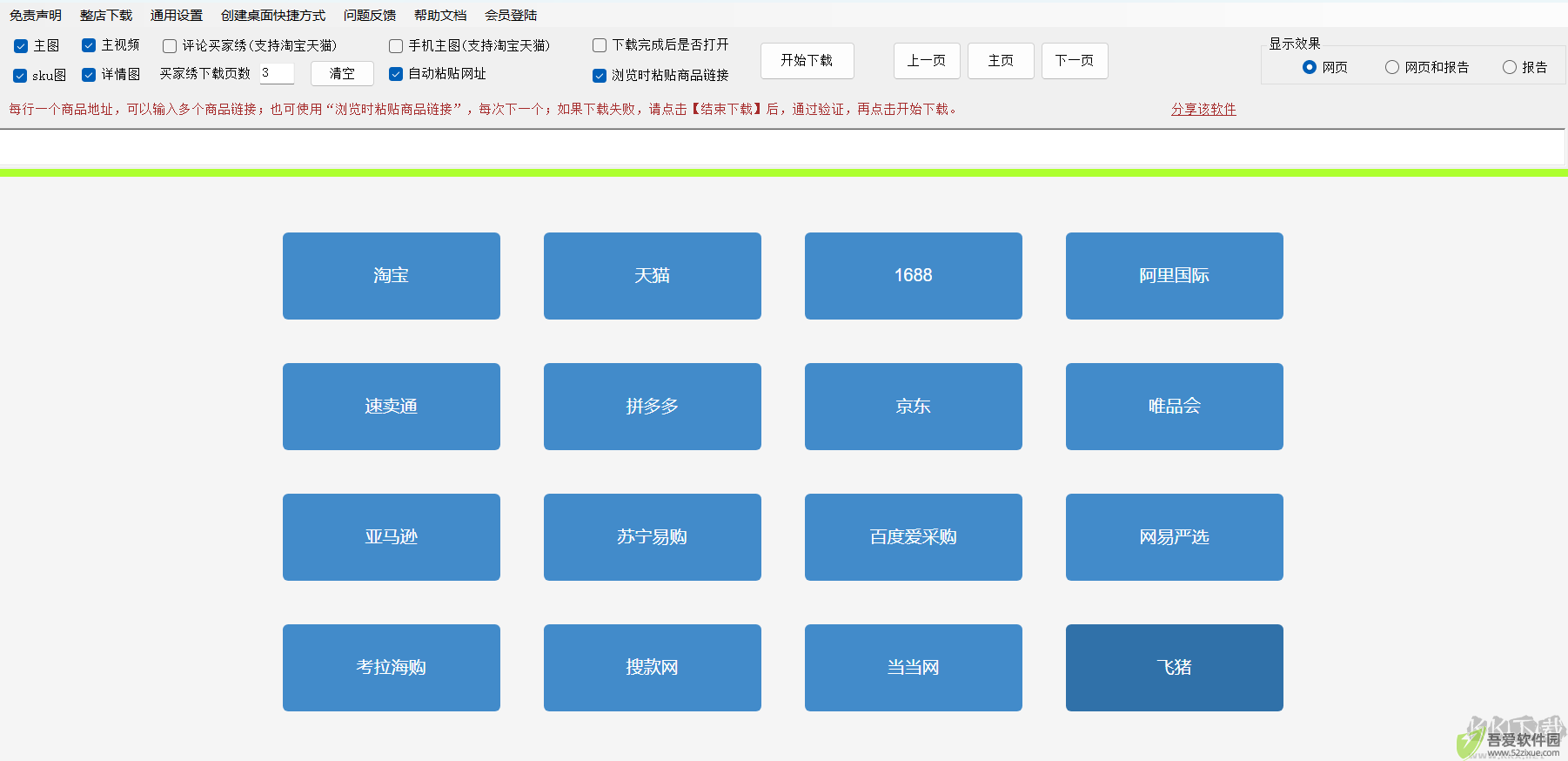Open the 问题反馈 menu

pos(370,15)
